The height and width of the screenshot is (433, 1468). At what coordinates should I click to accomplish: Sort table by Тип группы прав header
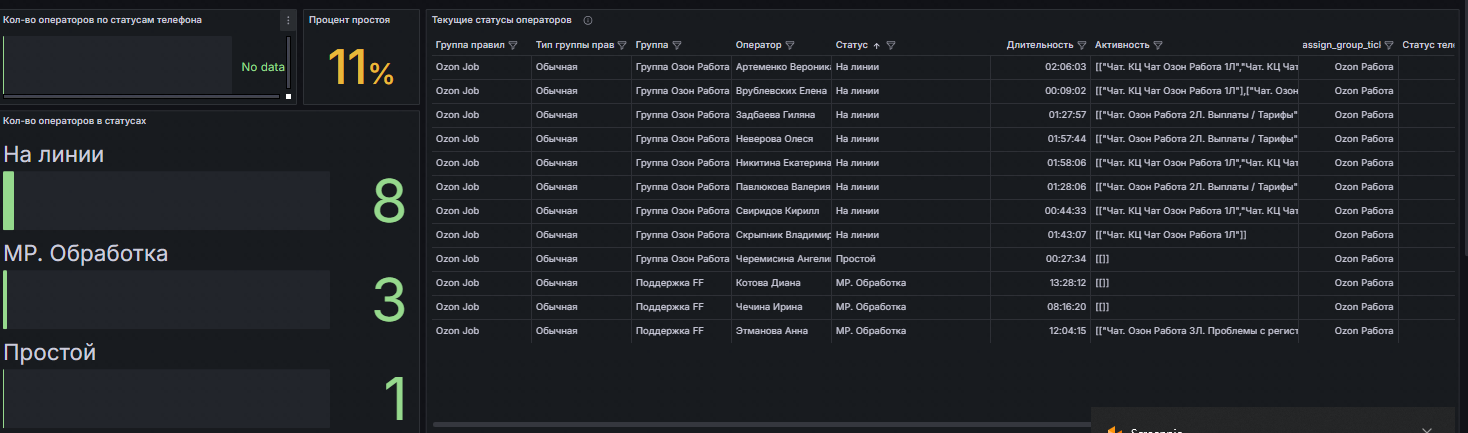tap(574, 45)
